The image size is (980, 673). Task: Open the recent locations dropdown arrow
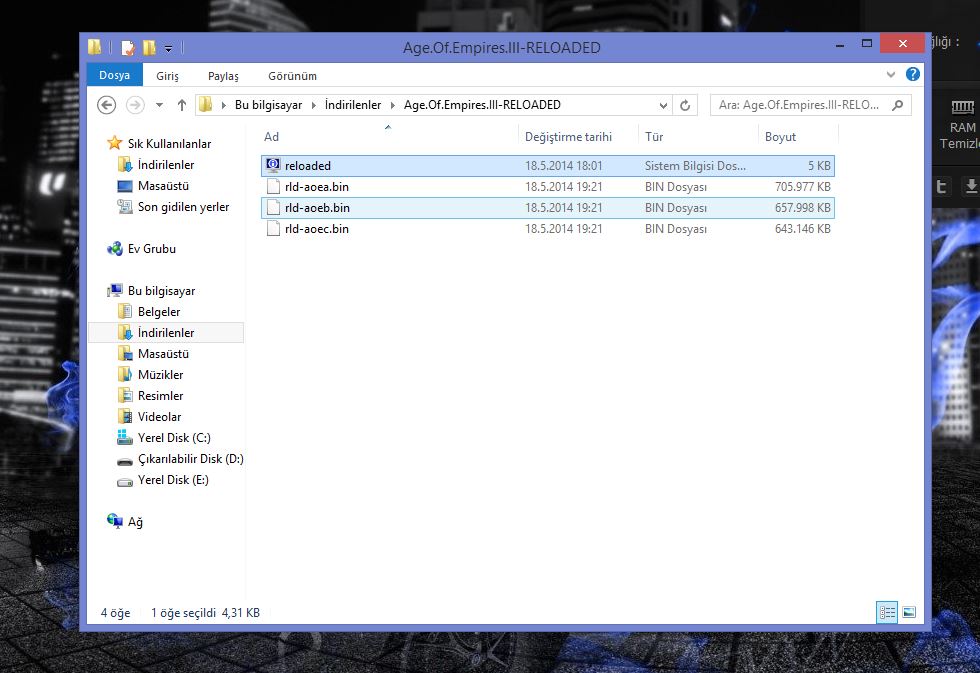(x=159, y=105)
